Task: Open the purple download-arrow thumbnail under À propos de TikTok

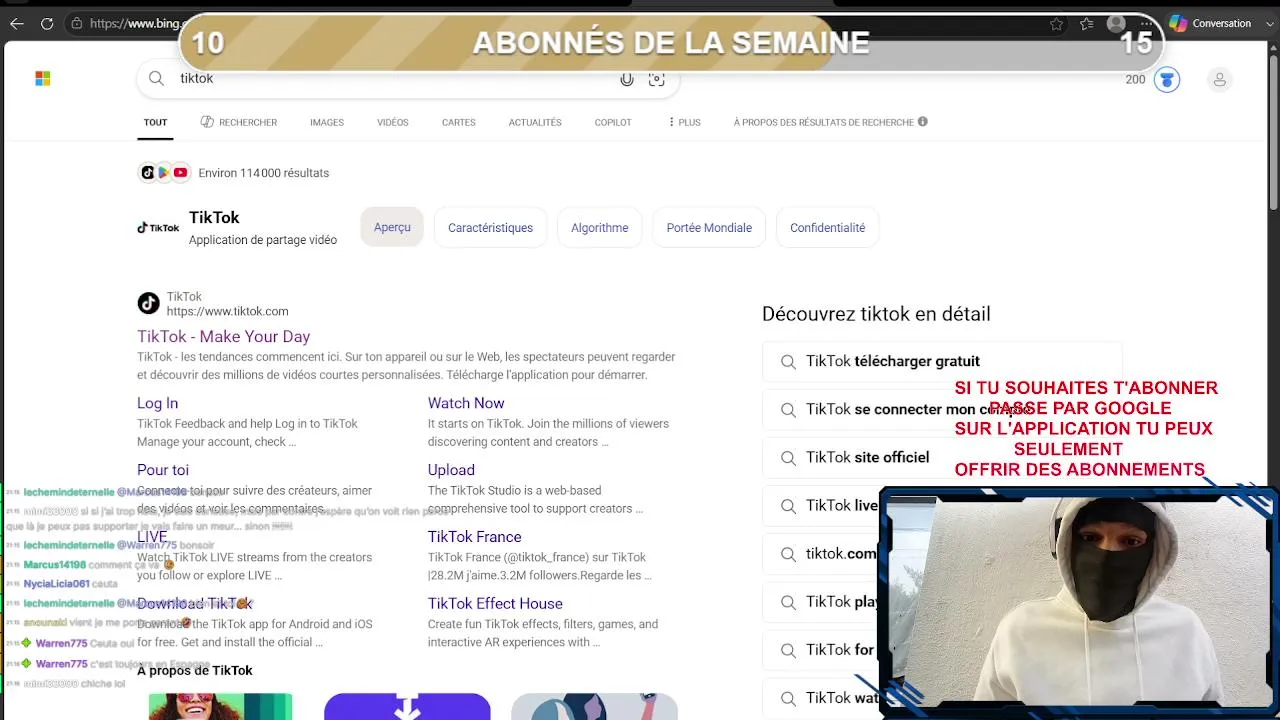Action: pos(407,706)
